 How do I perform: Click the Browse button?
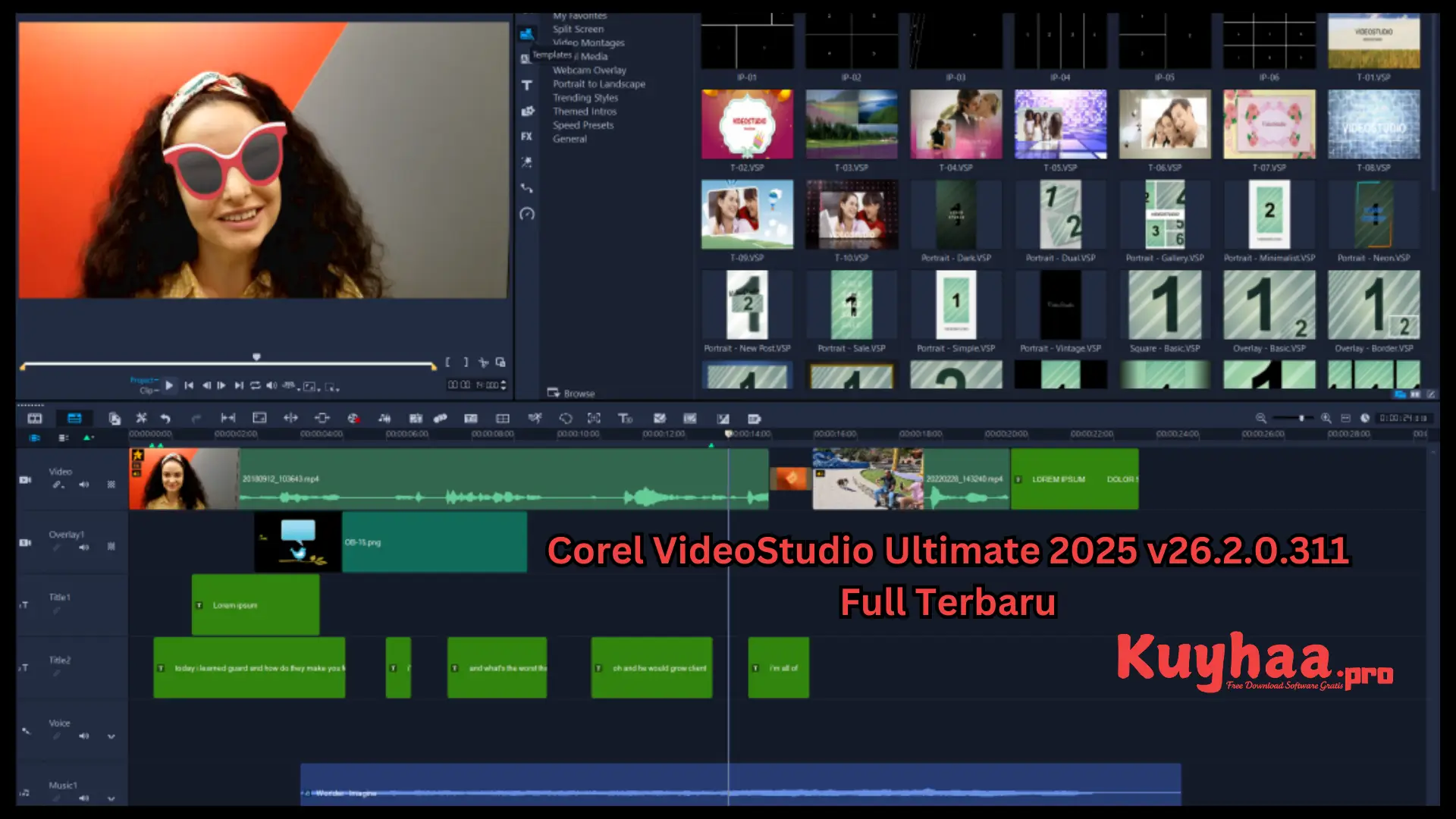pos(571,393)
